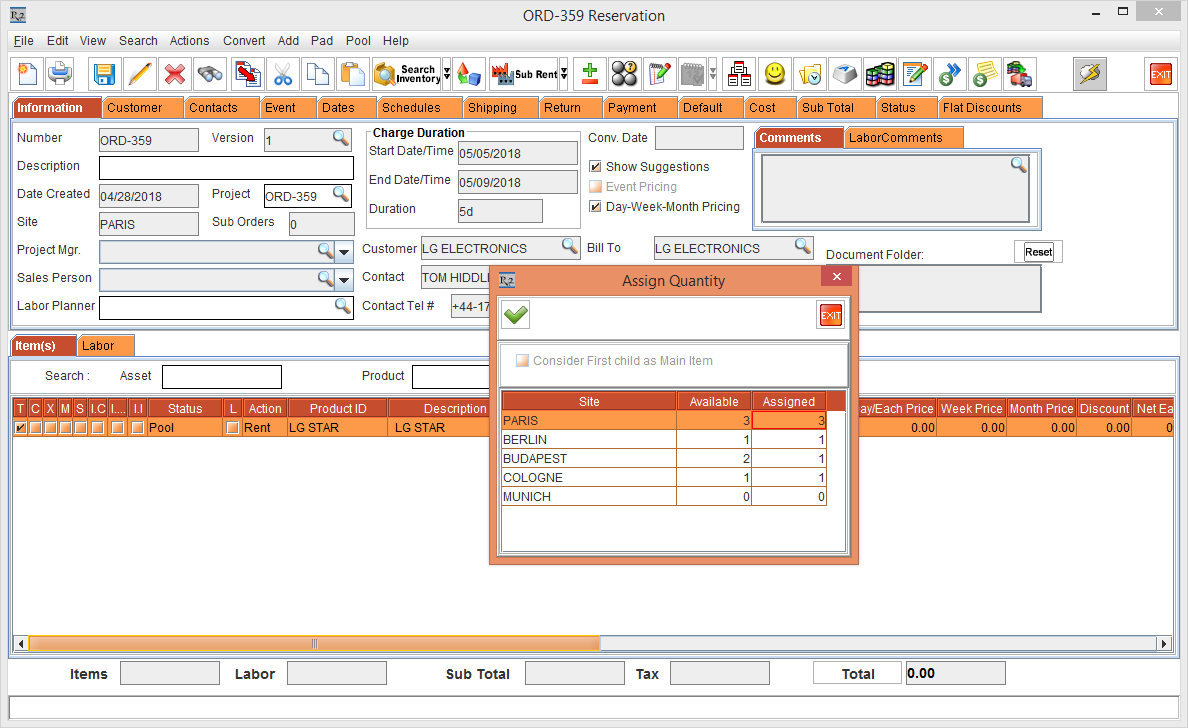The width and height of the screenshot is (1188, 728).
Task: Click the Save floppy disk icon
Action: tap(104, 74)
